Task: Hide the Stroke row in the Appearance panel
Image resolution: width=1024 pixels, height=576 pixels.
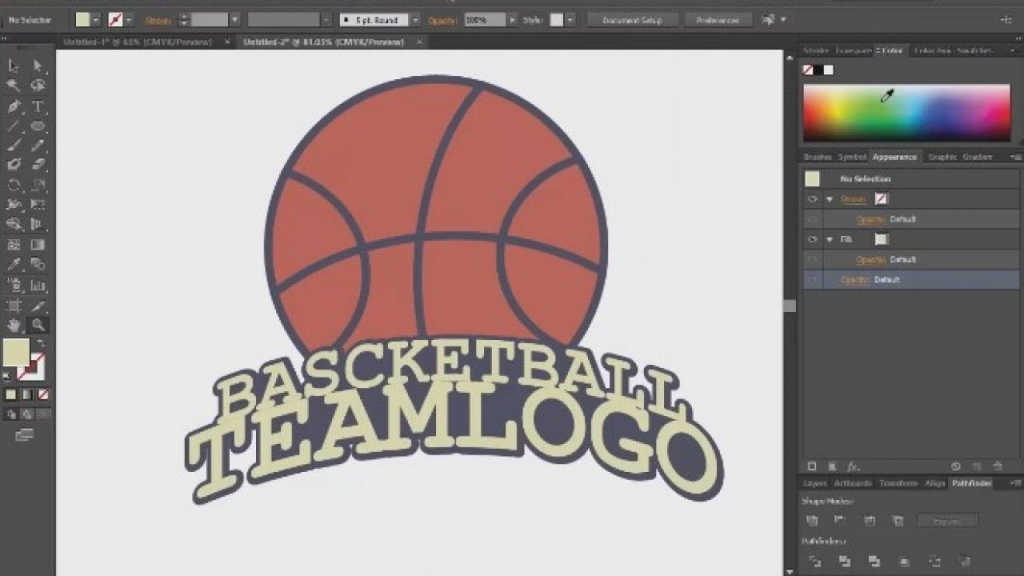Action: click(812, 199)
